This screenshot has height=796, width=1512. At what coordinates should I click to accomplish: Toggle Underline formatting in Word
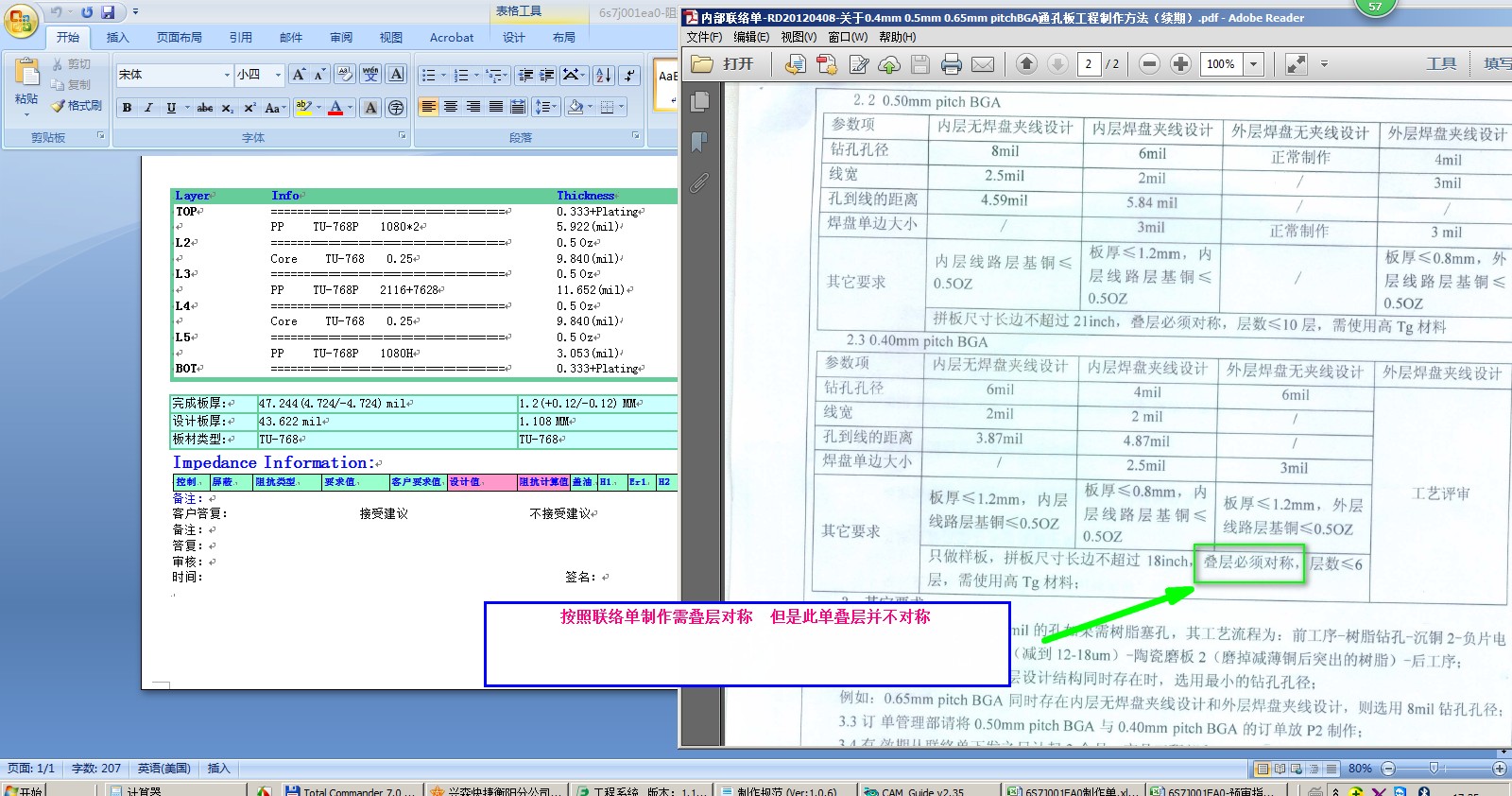click(171, 108)
